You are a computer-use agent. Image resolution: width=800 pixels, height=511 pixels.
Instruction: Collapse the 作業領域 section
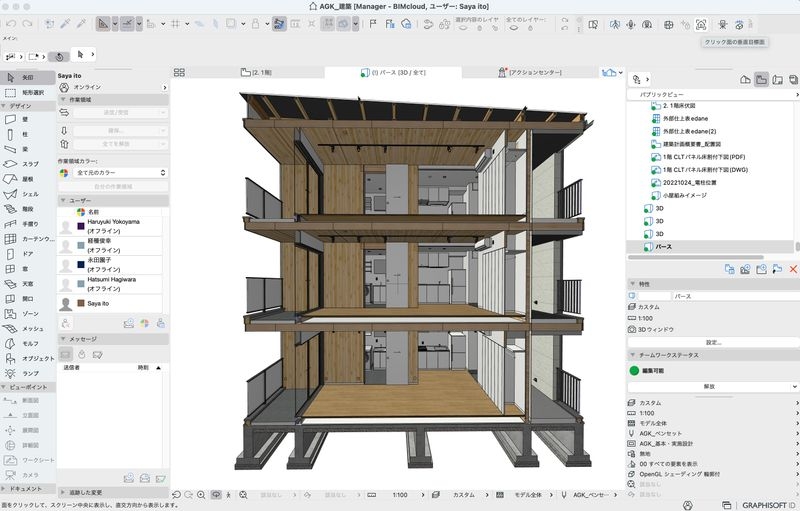pos(63,99)
